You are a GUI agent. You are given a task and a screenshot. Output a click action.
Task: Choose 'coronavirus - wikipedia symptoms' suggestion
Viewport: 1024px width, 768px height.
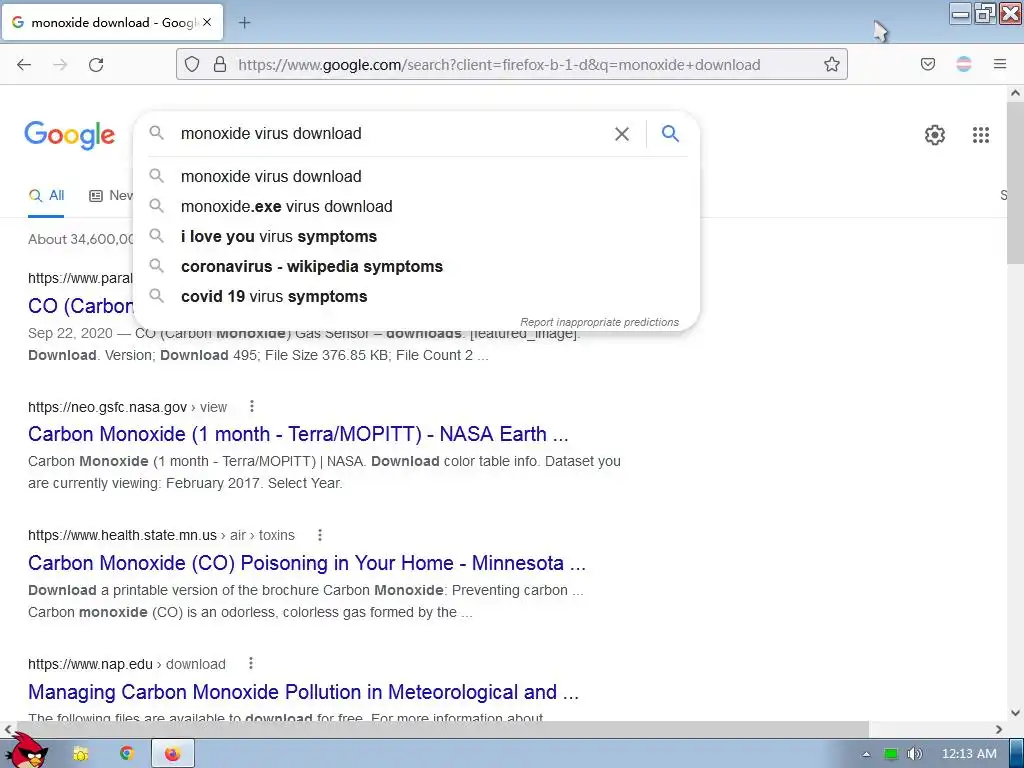pos(417,266)
